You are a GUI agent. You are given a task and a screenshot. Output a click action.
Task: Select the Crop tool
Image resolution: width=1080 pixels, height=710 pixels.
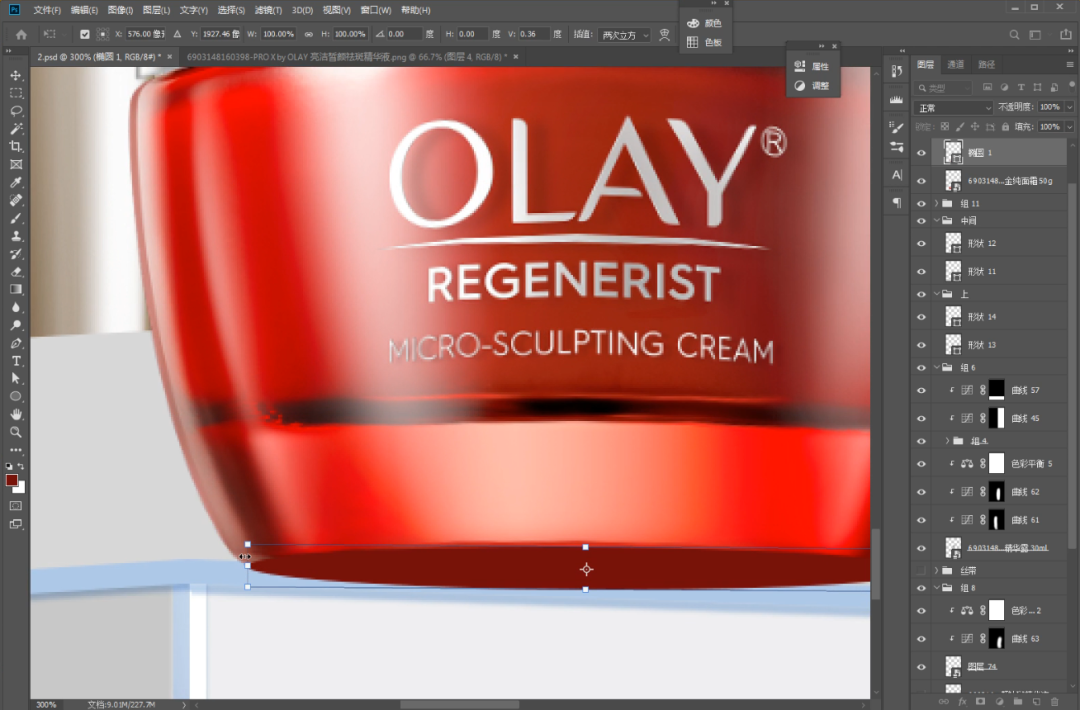click(x=16, y=147)
